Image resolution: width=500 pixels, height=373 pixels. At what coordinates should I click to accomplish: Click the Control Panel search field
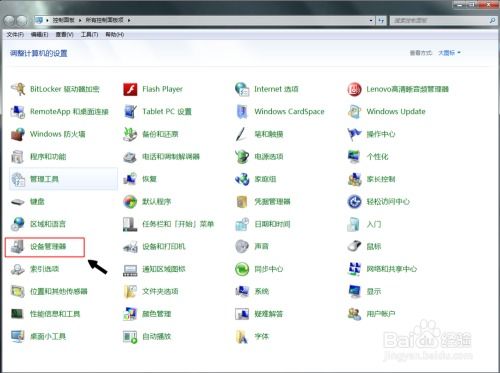pos(443,21)
